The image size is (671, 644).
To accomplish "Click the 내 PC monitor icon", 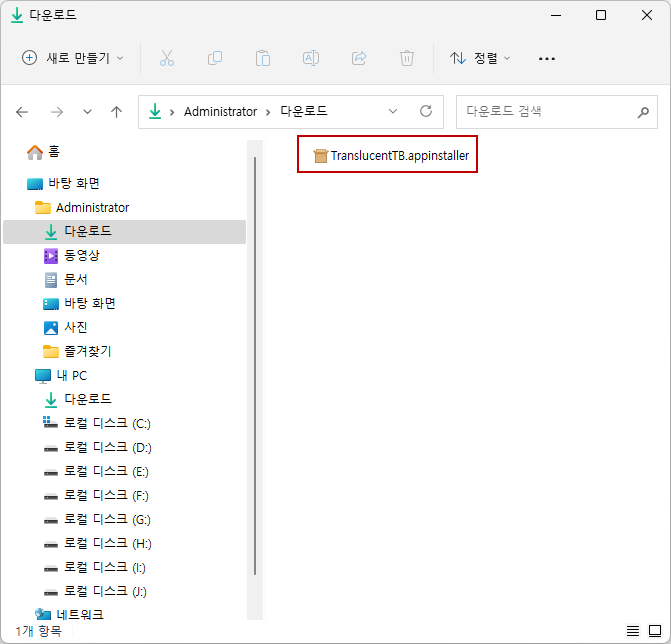I will (43, 376).
